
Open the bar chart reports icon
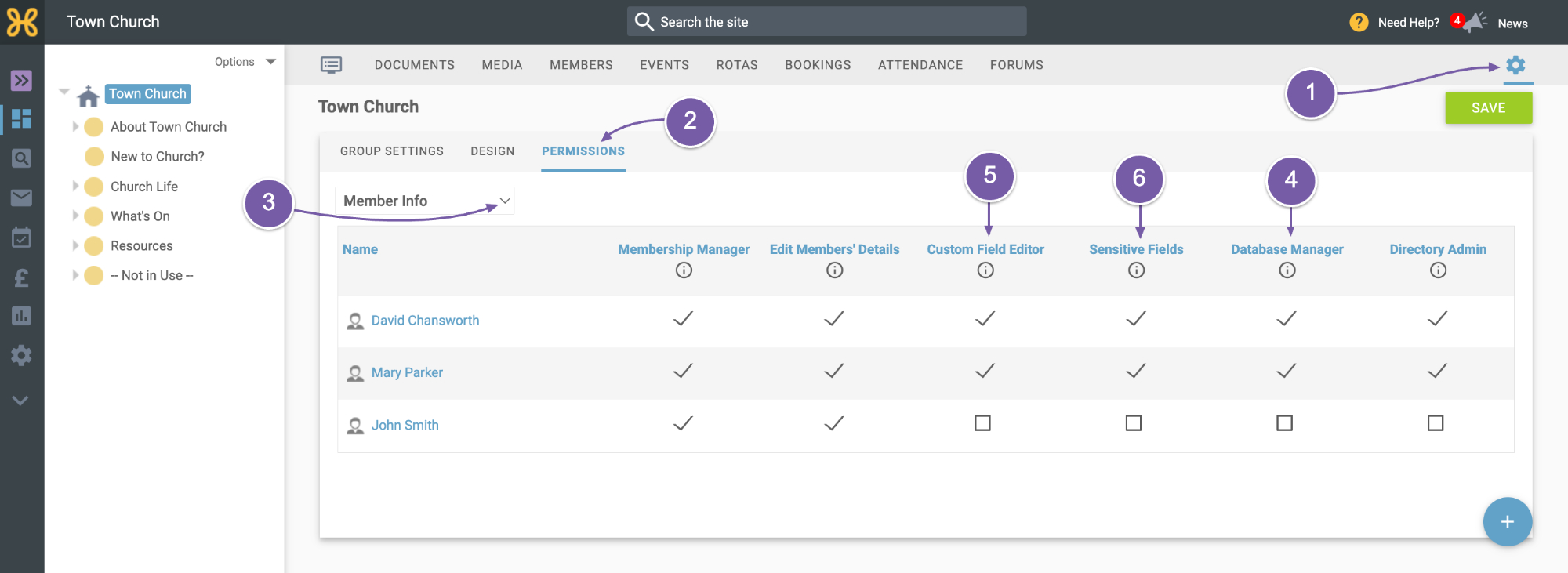[21, 316]
